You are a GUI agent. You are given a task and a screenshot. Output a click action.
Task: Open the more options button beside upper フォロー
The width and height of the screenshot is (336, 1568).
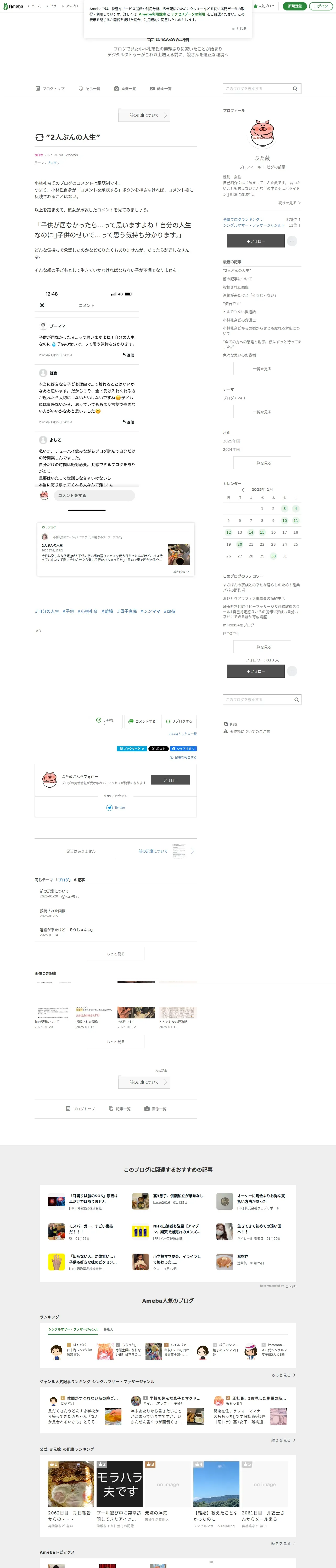click(292, 241)
